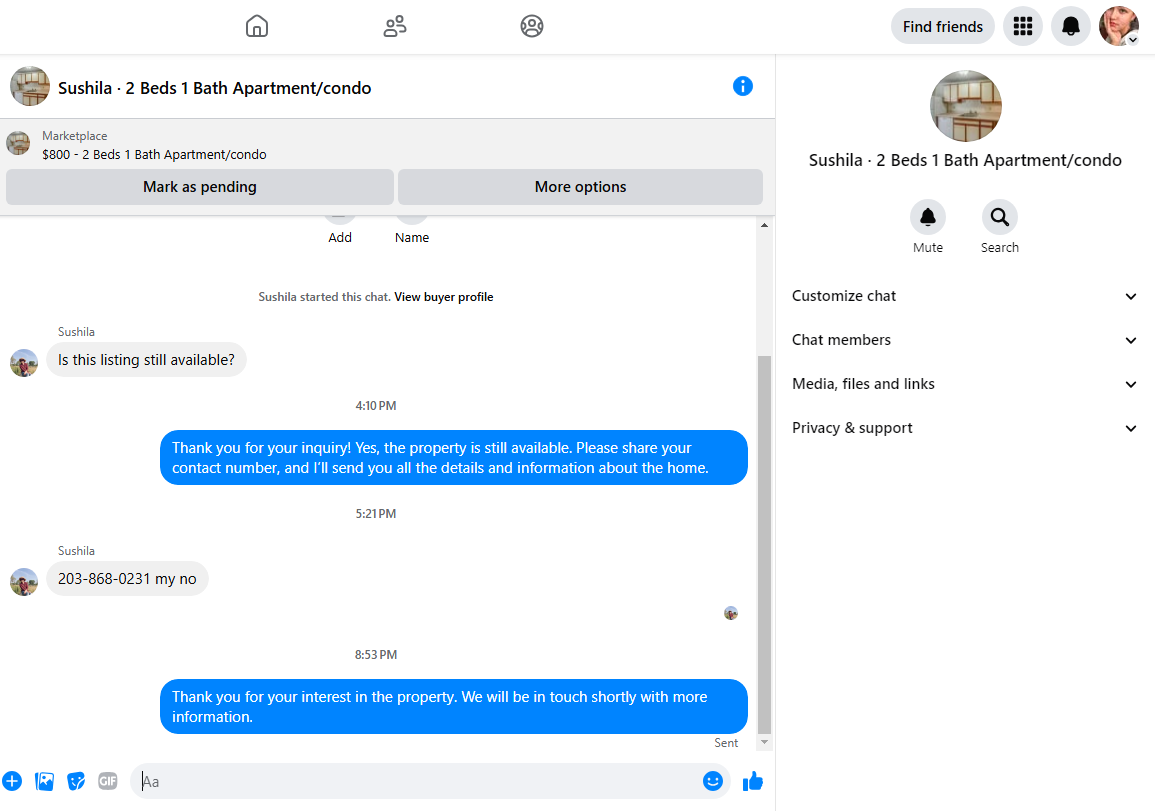The image size is (1155, 811).
Task: Open the apps grid menu
Action: pyautogui.click(x=1022, y=27)
